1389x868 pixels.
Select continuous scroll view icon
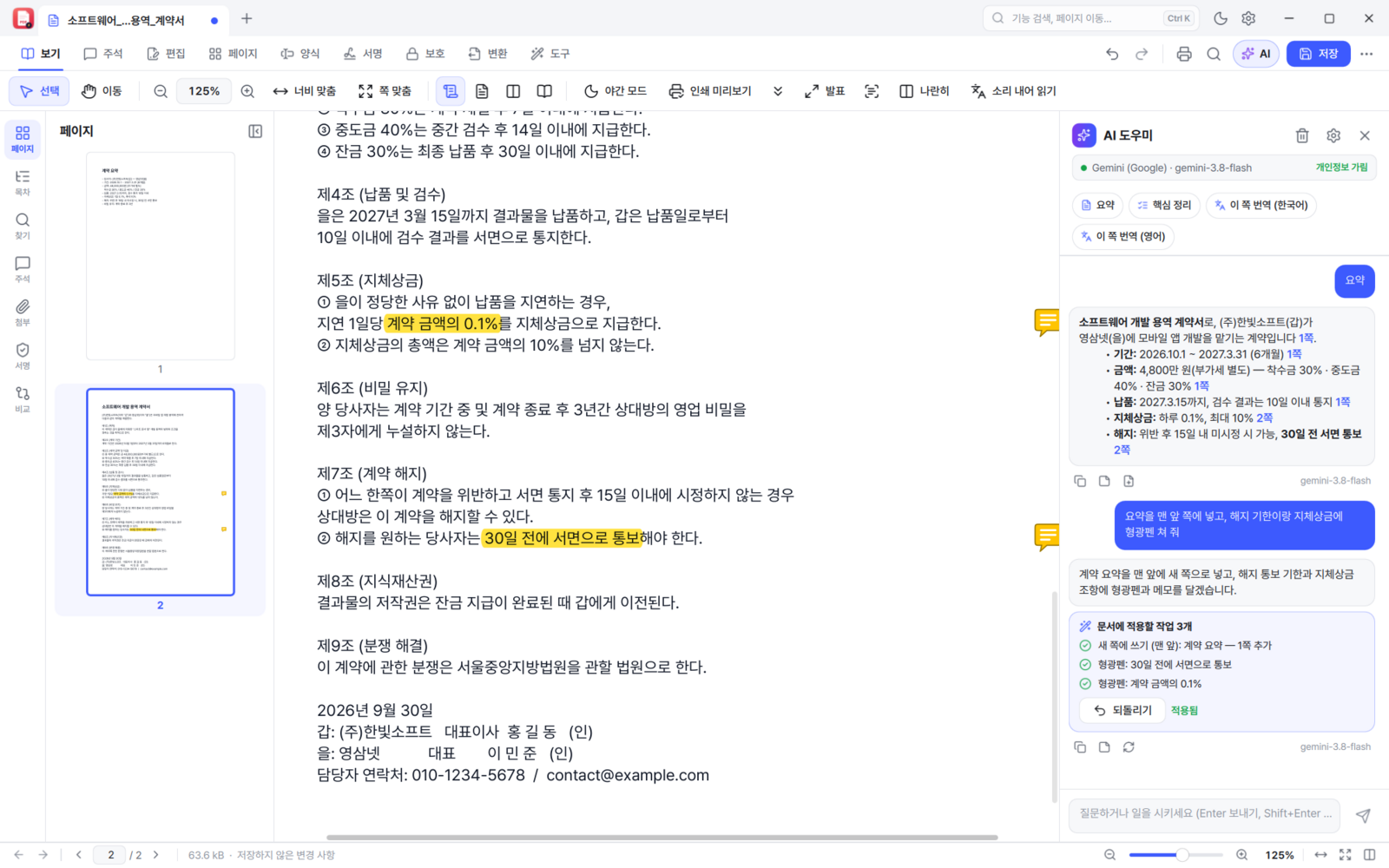(x=451, y=91)
